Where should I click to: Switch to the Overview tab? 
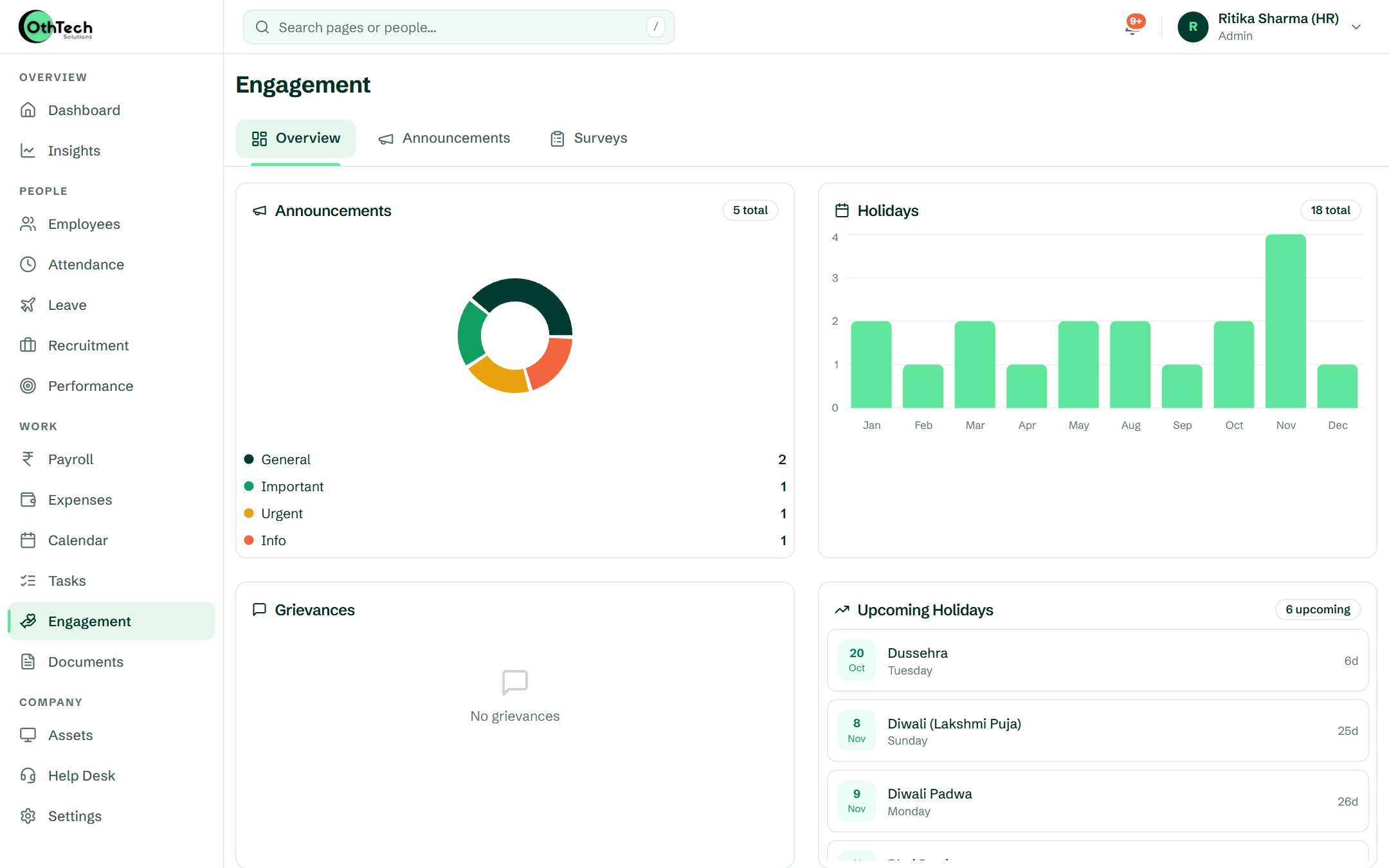click(295, 138)
